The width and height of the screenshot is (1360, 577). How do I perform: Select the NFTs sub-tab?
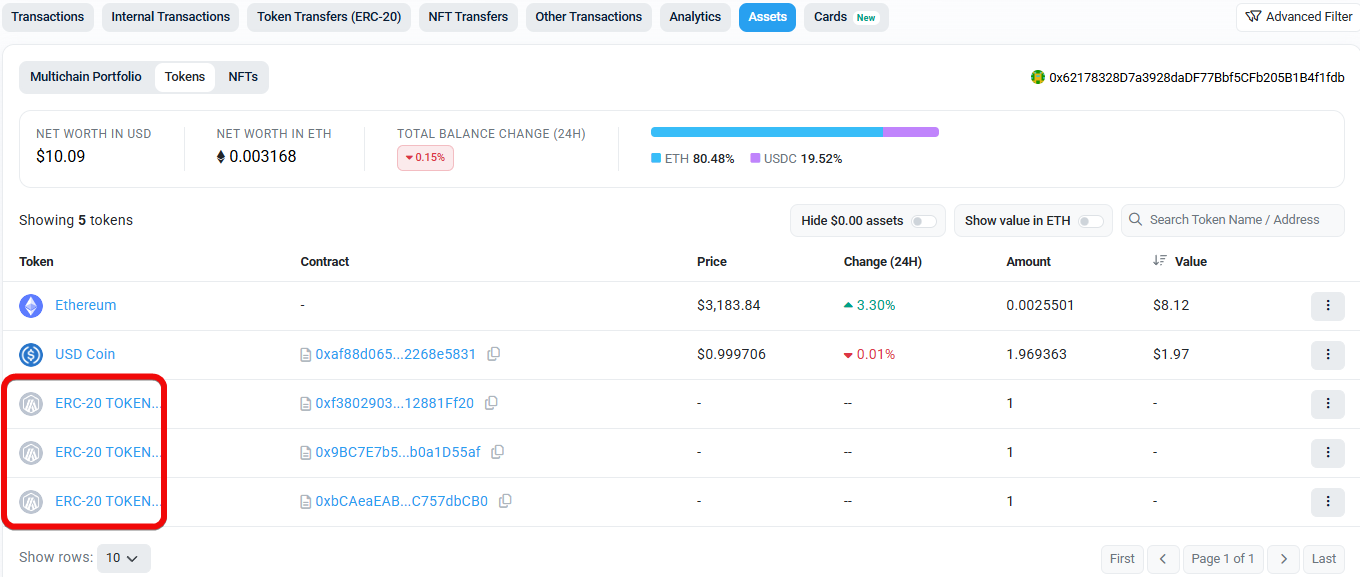(x=243, y=77)
